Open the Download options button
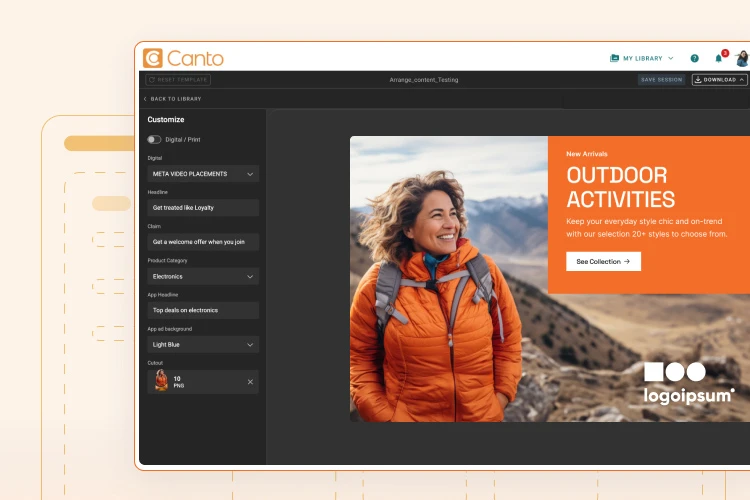Screen dimensions: 750x500 pos(720,80)
